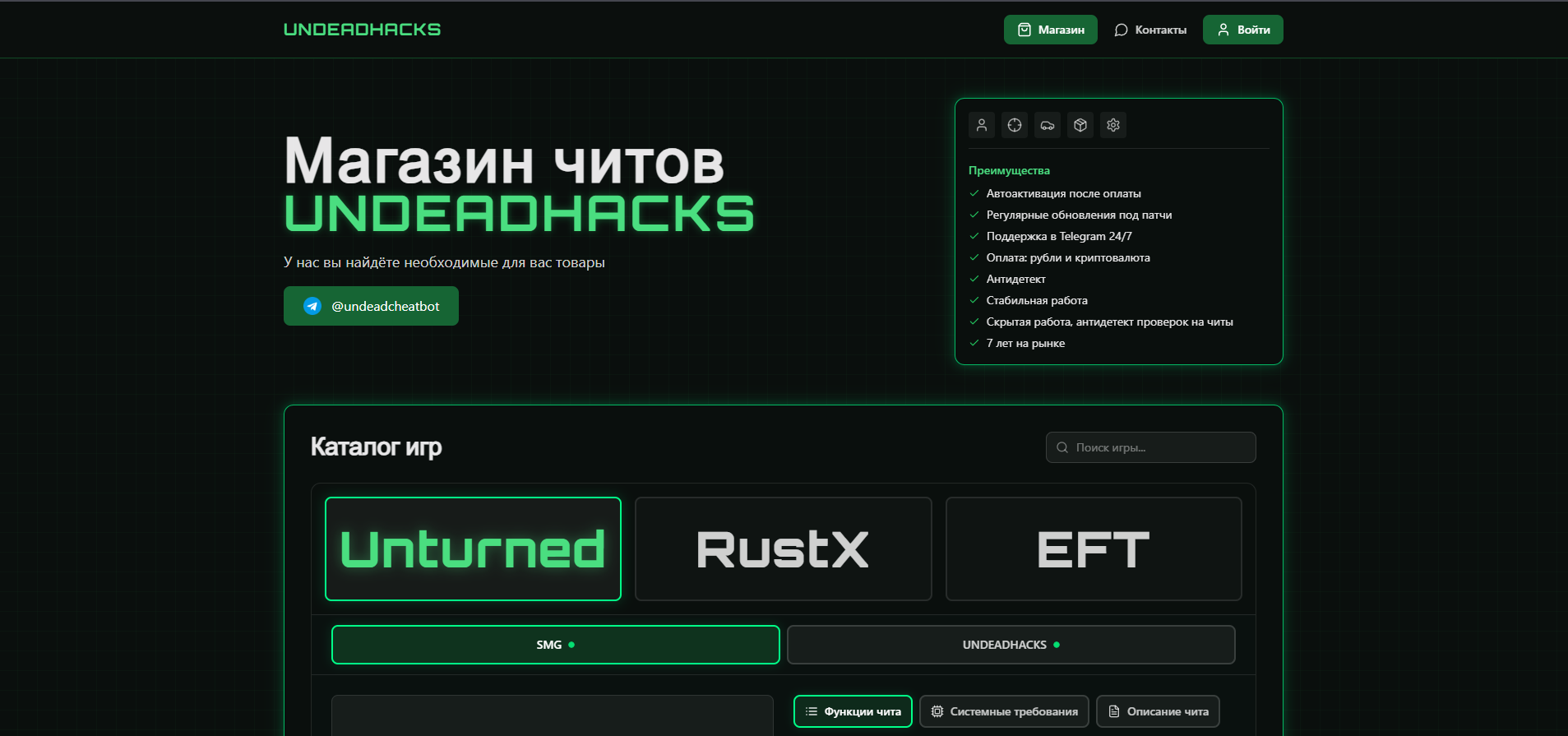
Task: Open the Описание чита tab
Action: [1158, 711]
